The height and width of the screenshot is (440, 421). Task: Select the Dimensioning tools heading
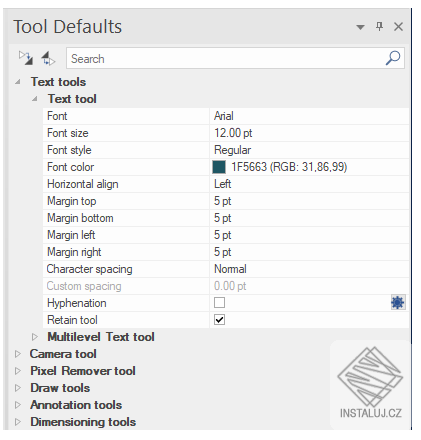click(83, 422)
